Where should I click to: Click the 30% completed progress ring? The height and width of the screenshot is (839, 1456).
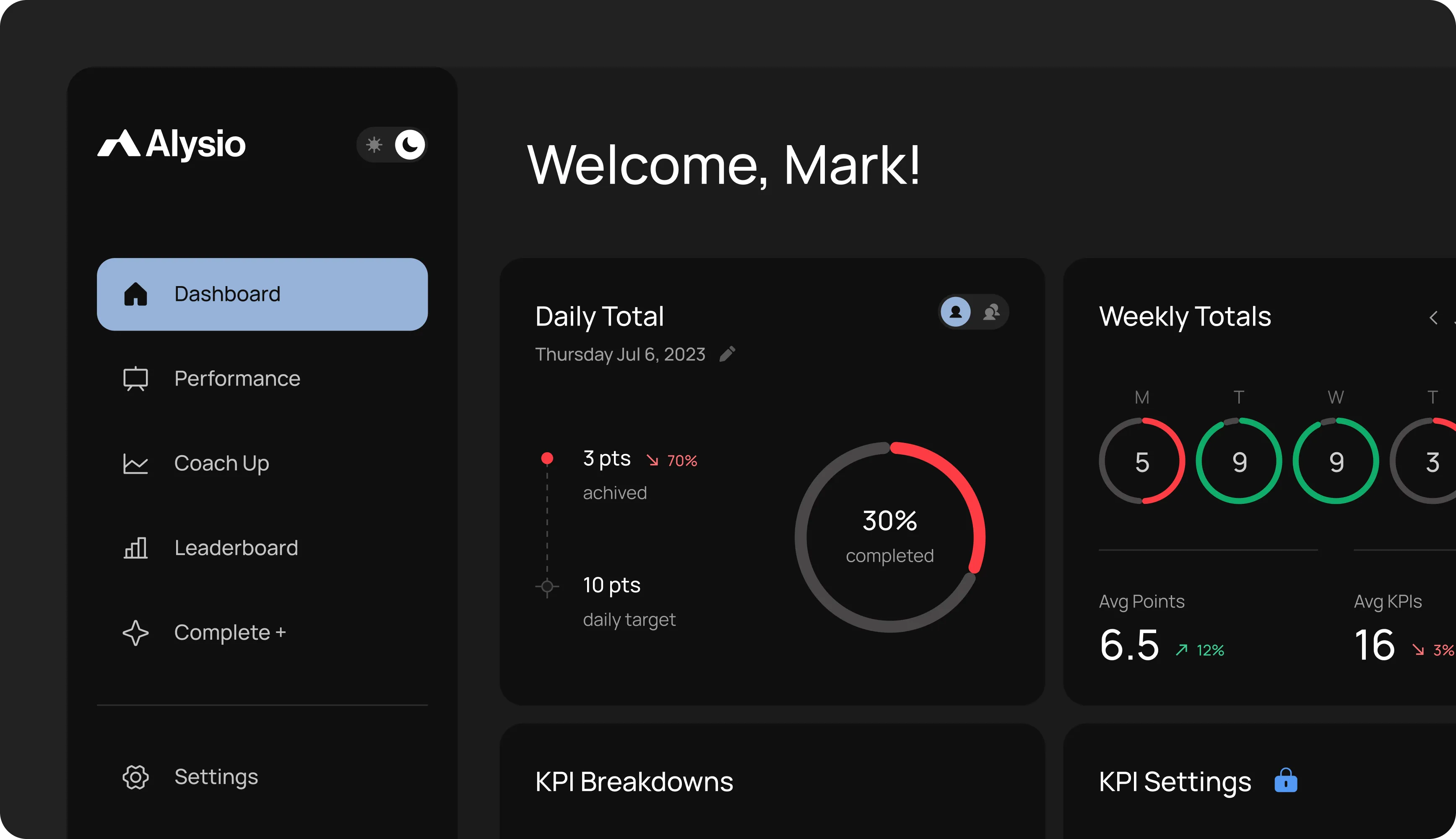pyautogui.click(x=889, y=536)
